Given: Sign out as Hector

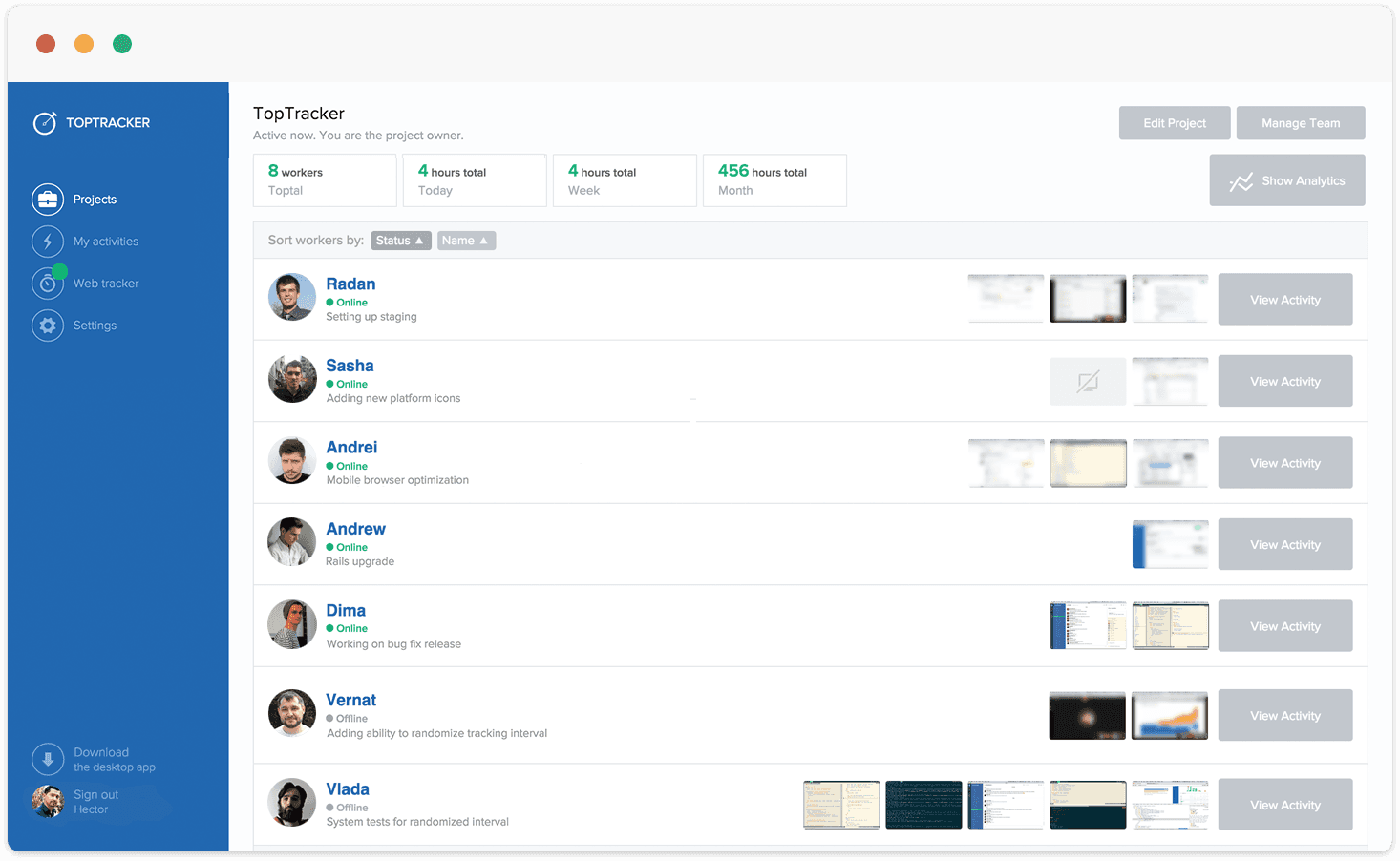Looking at the screenshot, I should point(95,802).
